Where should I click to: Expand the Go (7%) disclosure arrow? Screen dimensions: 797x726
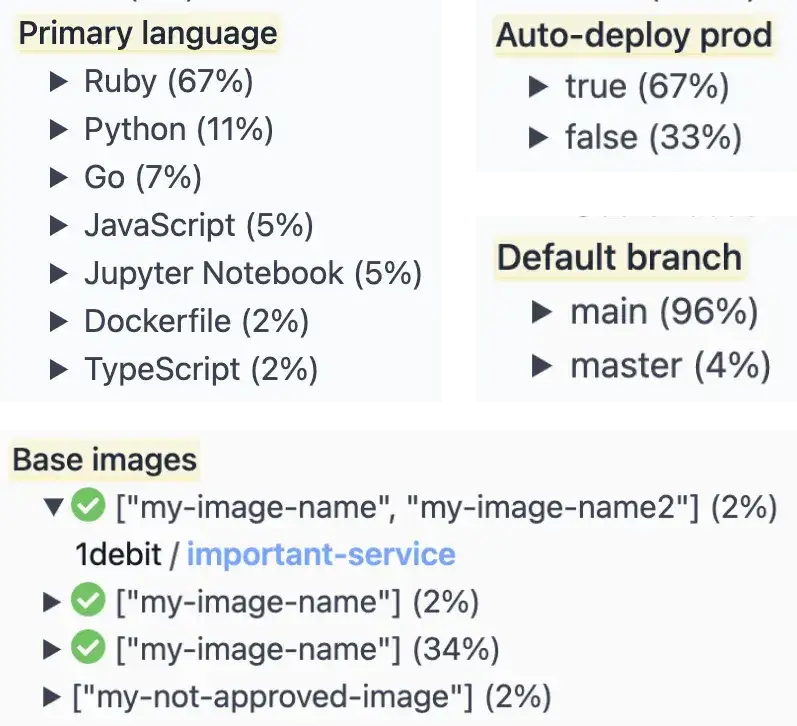[x=58, y=178]
